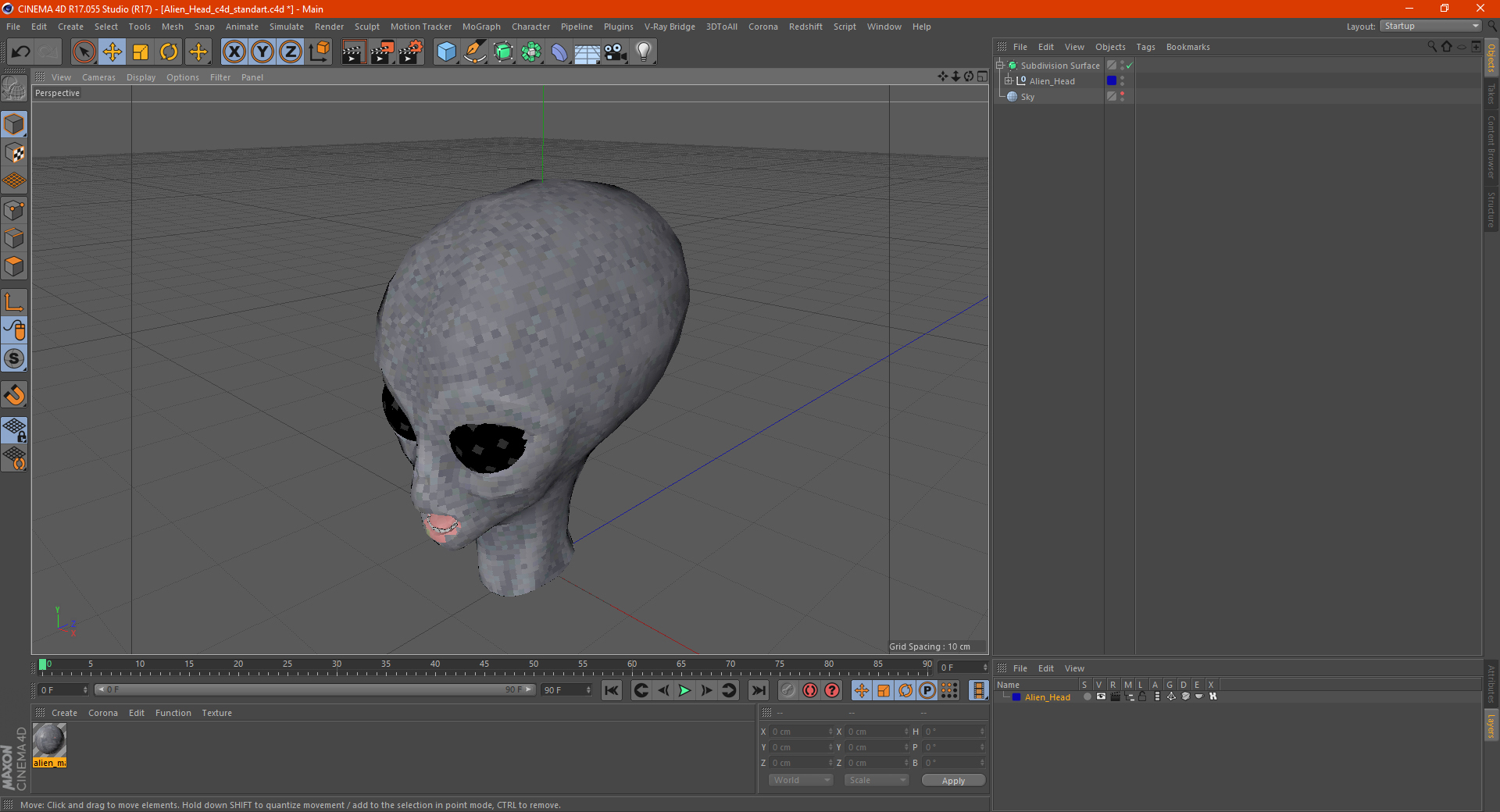This screenshot has width=1500, height=812.
Task: Toggle Alien_Head layer Solo dot
Action: point(1087,697)
